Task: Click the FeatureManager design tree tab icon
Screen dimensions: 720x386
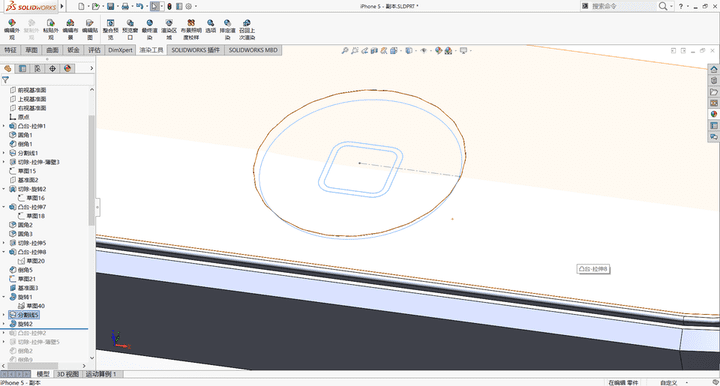Action: pyautogui.click(x=8, y=68)
